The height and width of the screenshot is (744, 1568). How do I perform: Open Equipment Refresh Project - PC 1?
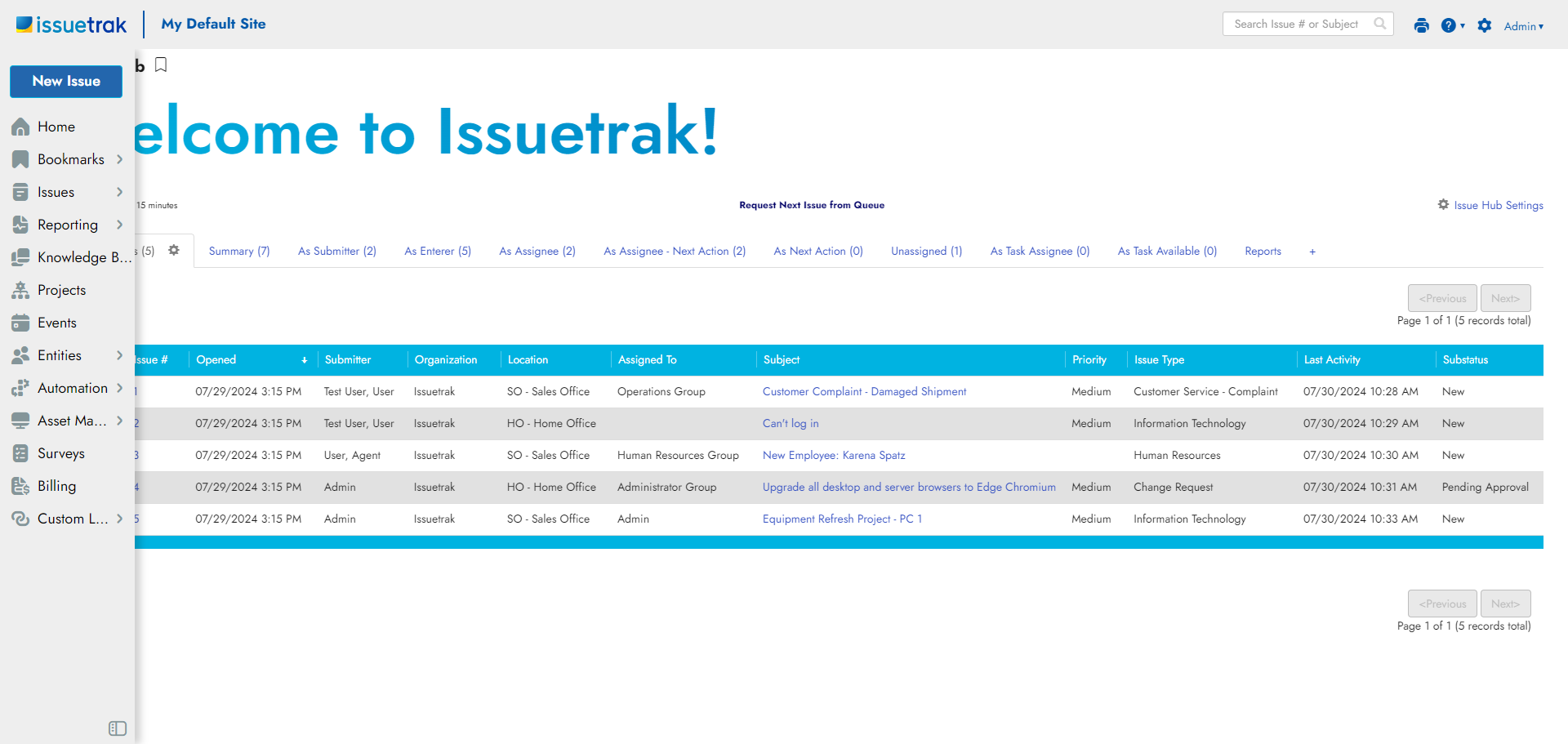point(842,519)
